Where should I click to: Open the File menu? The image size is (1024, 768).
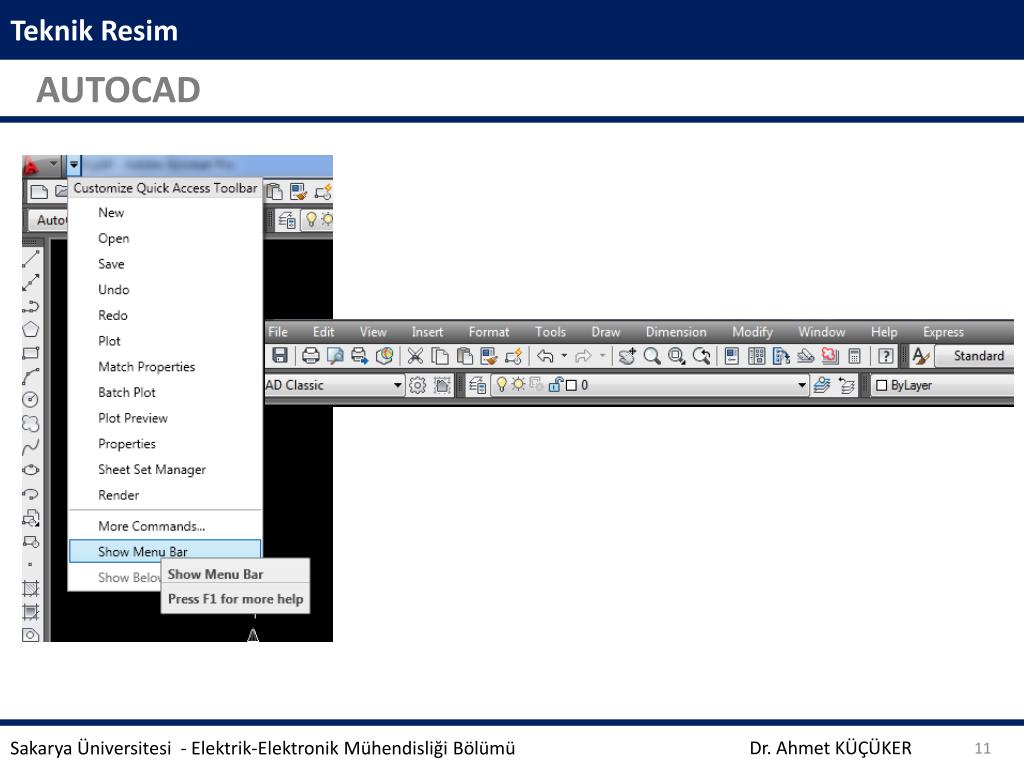(278, 332)
